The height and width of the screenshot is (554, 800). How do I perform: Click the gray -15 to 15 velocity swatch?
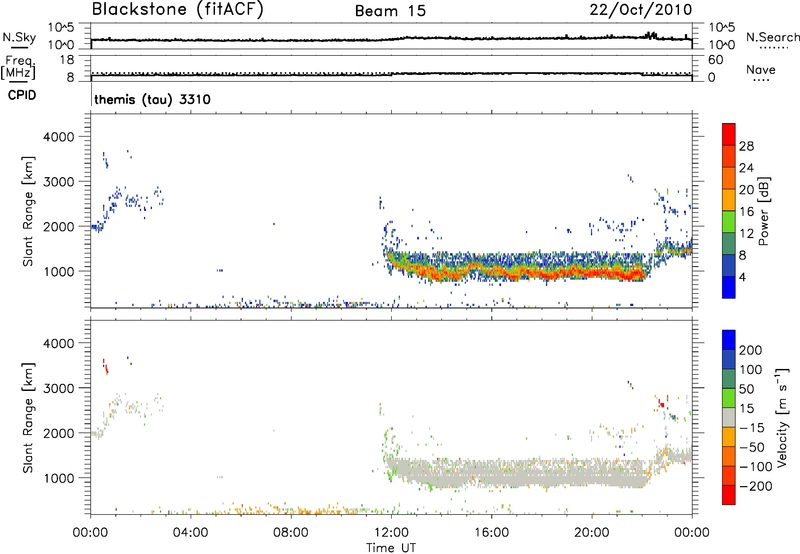729,417
